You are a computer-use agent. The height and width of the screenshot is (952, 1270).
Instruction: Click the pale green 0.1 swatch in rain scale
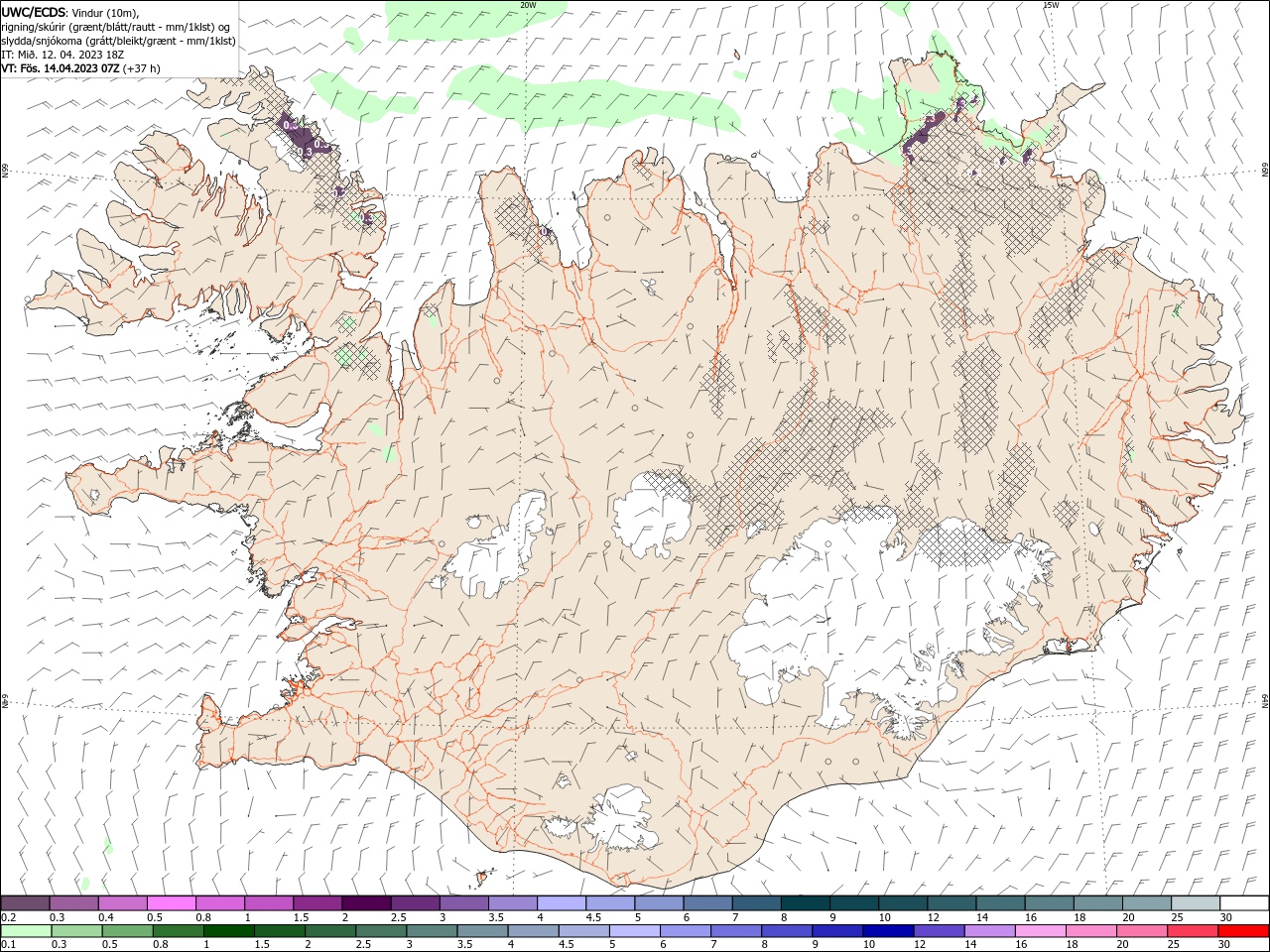click(26, 931)
